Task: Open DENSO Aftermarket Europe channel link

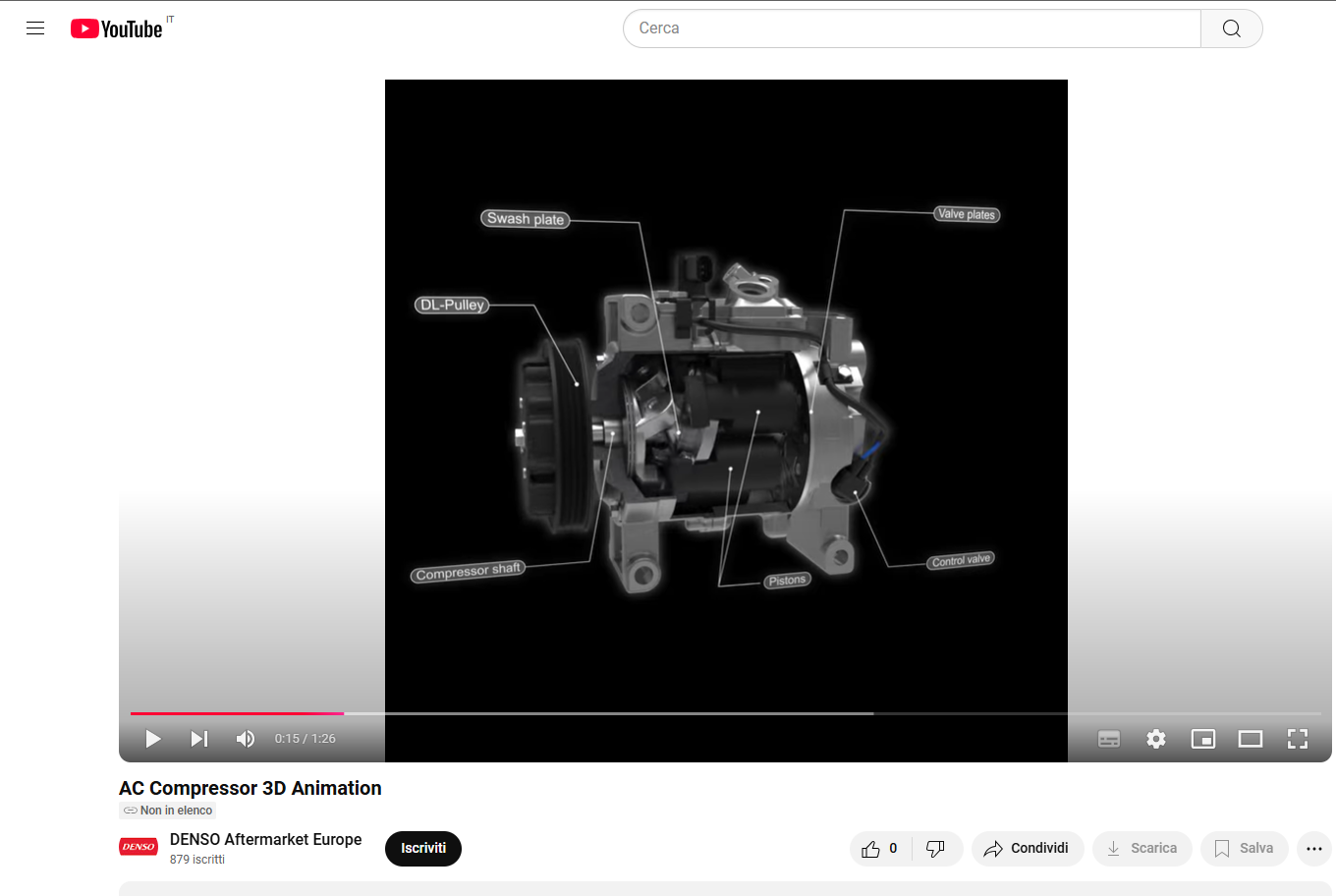Action: 266,839
